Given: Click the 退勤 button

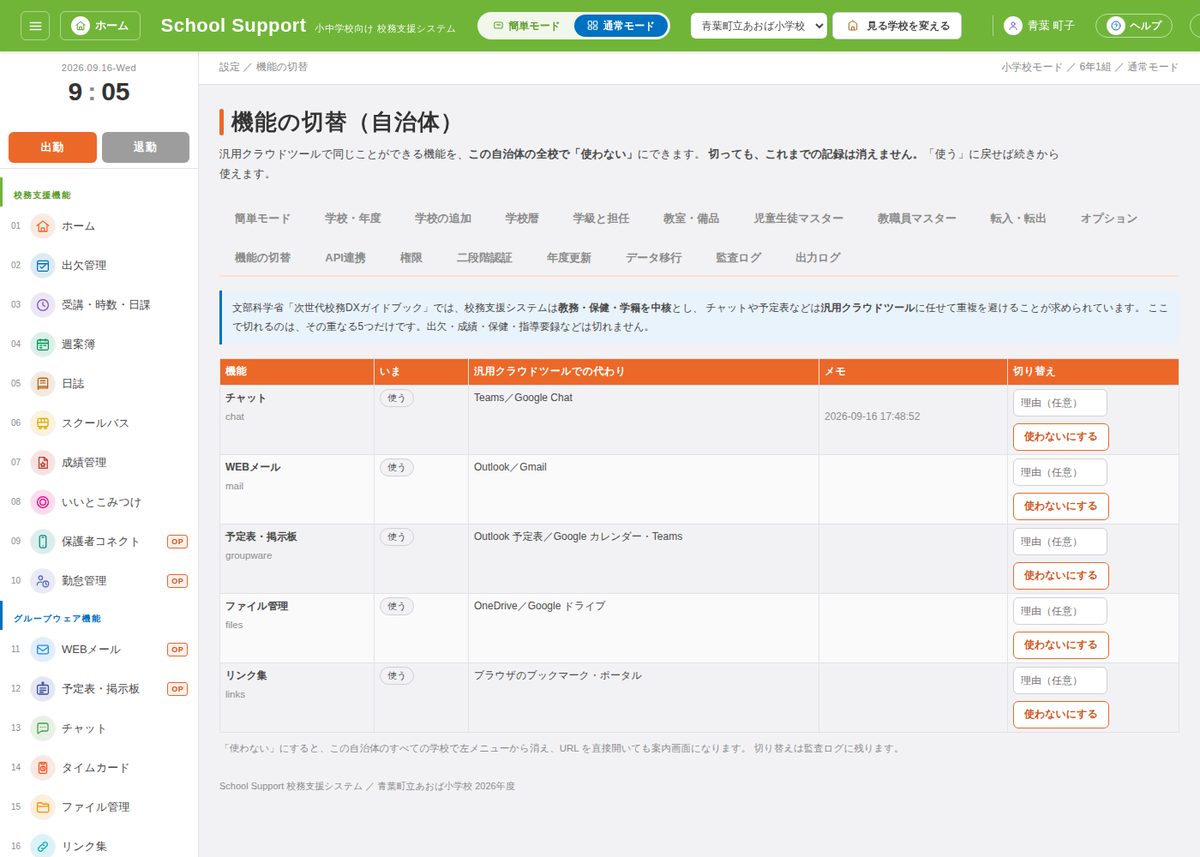Looking at the screenshot, I should (145, 147).
